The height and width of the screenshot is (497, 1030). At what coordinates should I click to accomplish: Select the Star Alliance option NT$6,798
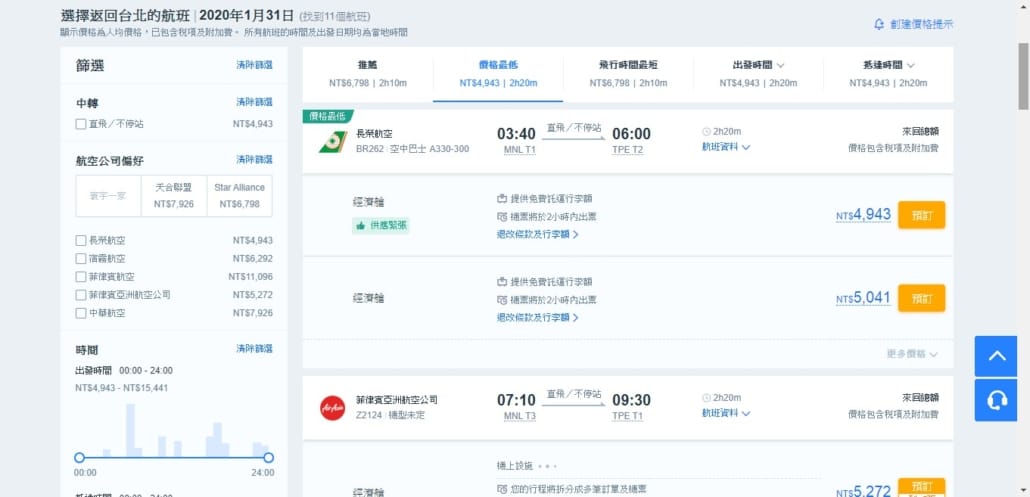coord(239,196)
